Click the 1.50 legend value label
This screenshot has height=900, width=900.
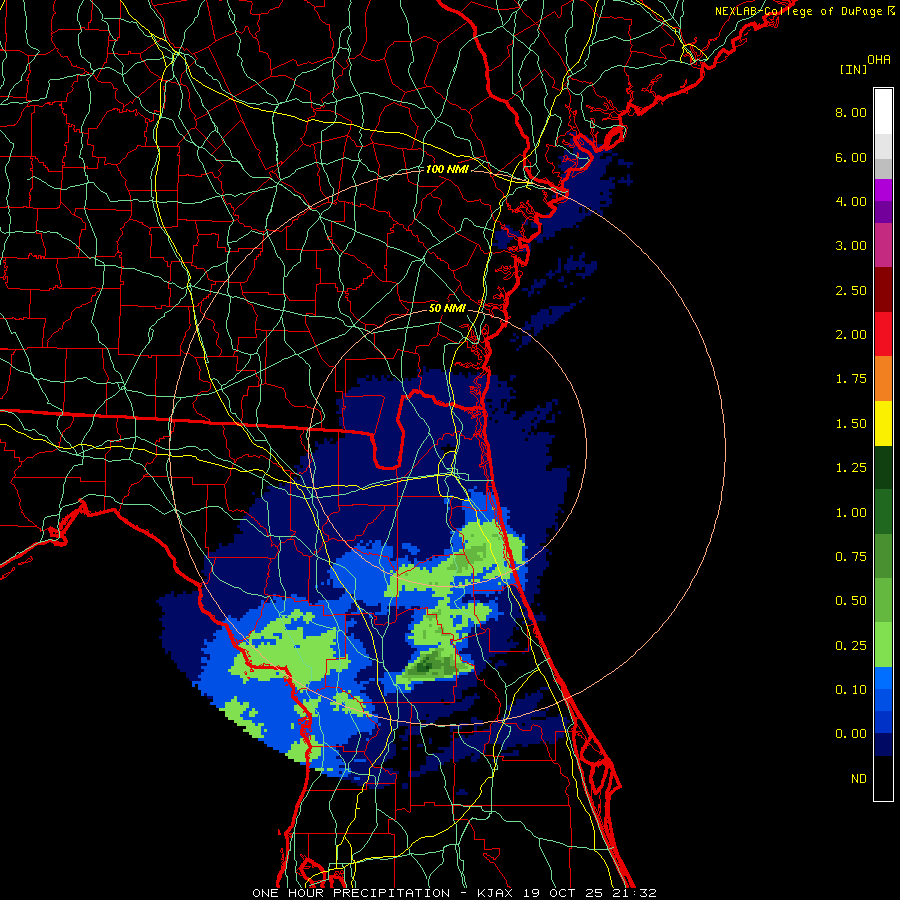point(851,424)
